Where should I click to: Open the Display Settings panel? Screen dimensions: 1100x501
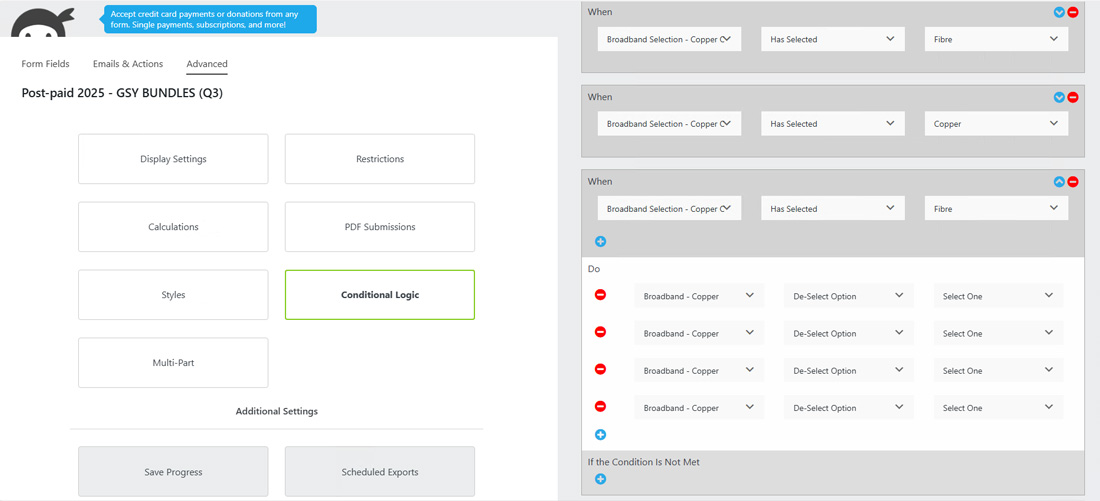point(173,159)
